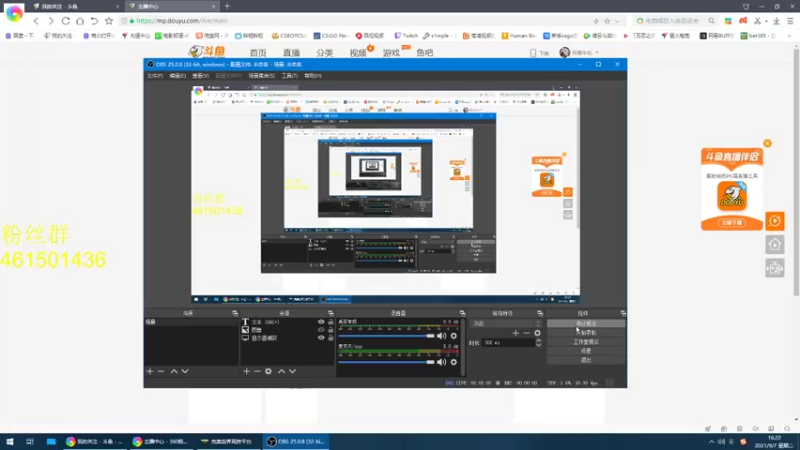800x450 pixels.
Task: Open the OBS 工具 menu
Action: [x=290, y=76]
